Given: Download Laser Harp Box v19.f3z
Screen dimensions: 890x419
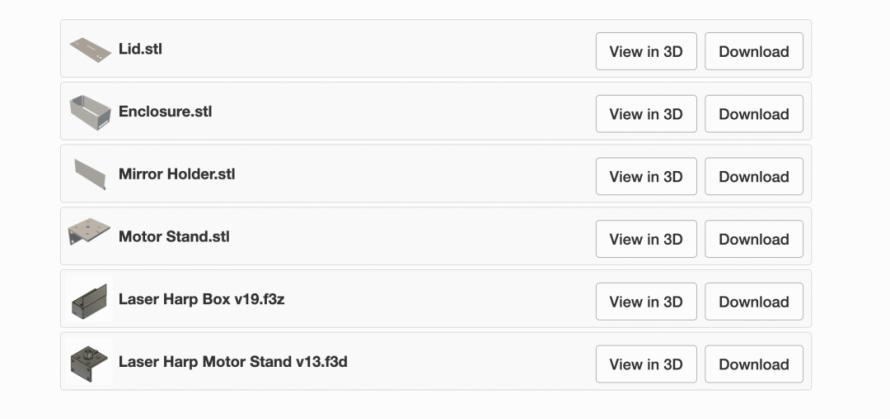Looking at the screenshot, I should coord(754,301).
